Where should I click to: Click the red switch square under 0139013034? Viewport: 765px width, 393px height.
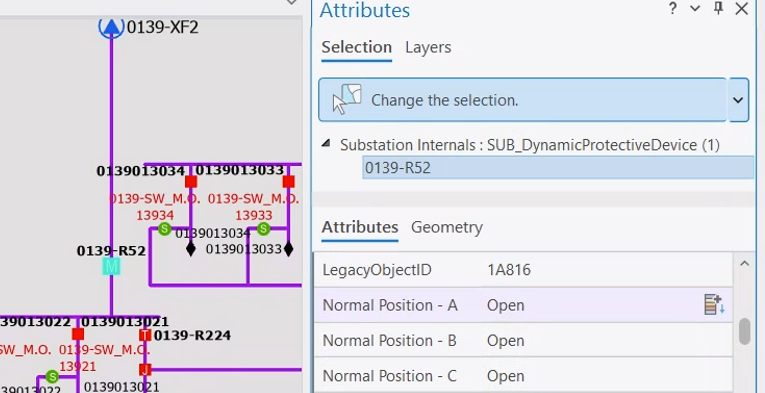click(x=191, y=182)
